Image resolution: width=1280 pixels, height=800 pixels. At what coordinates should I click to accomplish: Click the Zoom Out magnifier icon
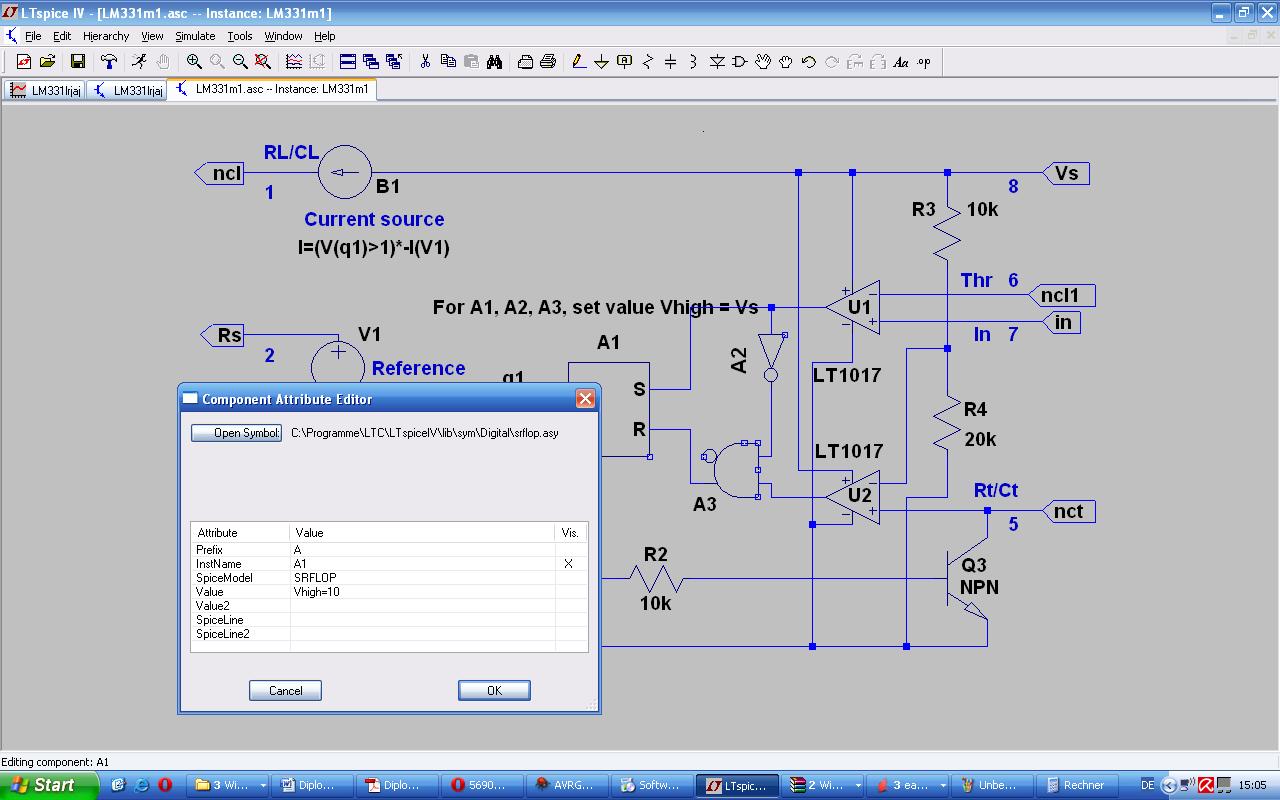coord(240,62)
